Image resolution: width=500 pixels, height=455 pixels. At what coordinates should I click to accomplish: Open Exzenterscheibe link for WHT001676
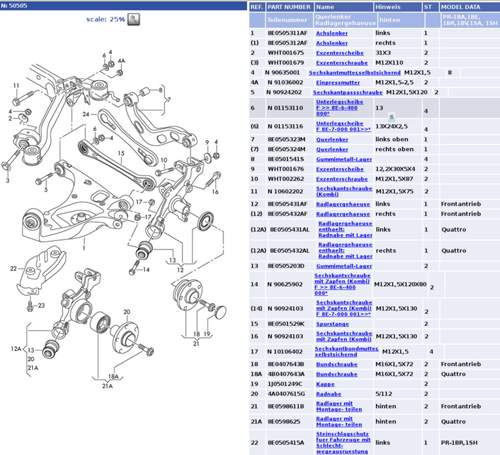[x=340, y=169]
